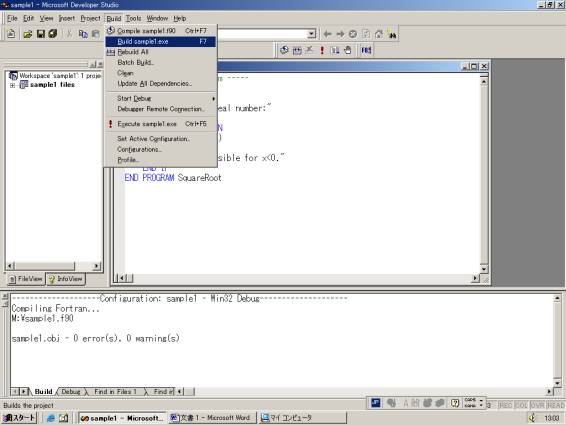This screenshot has height=425, width=566.
Task: Click the Cut scissors toolbar icon
Action: 69,34
